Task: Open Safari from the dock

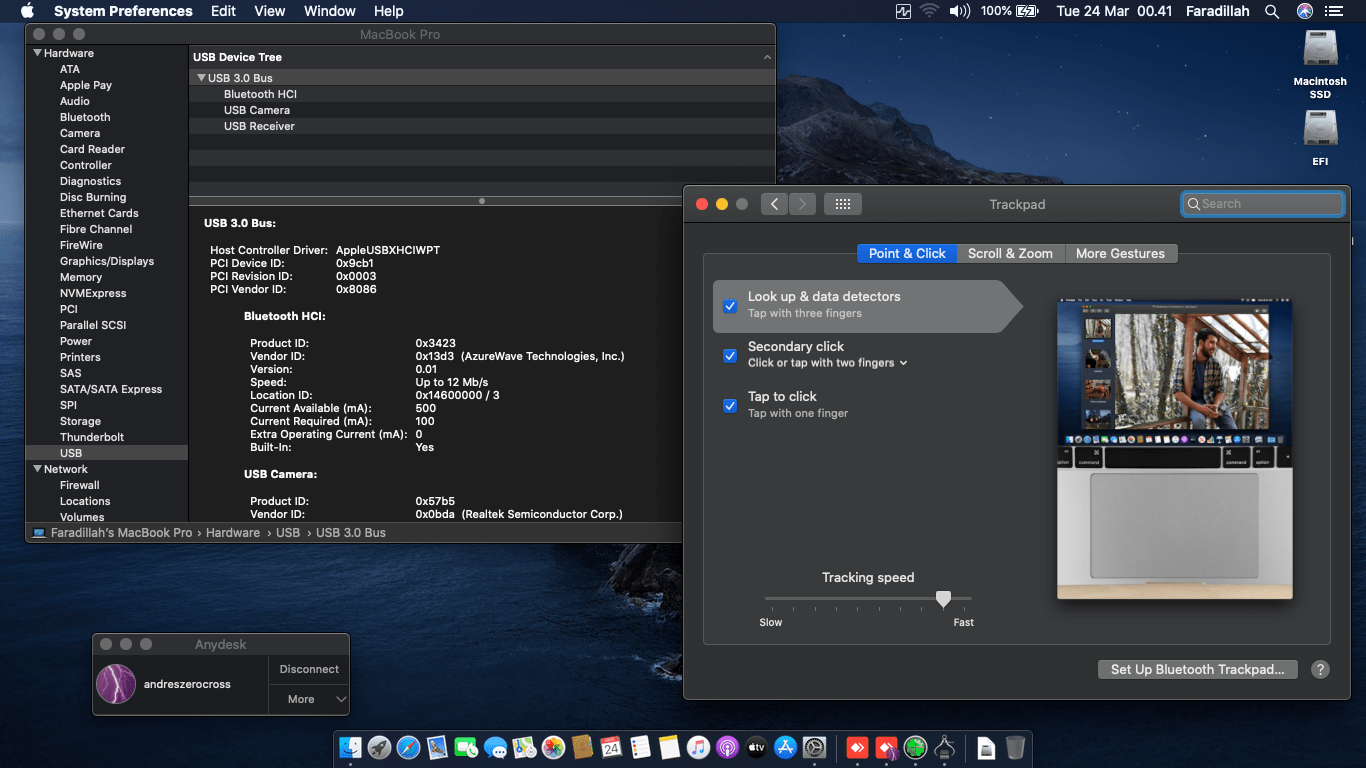Action: 408,747
